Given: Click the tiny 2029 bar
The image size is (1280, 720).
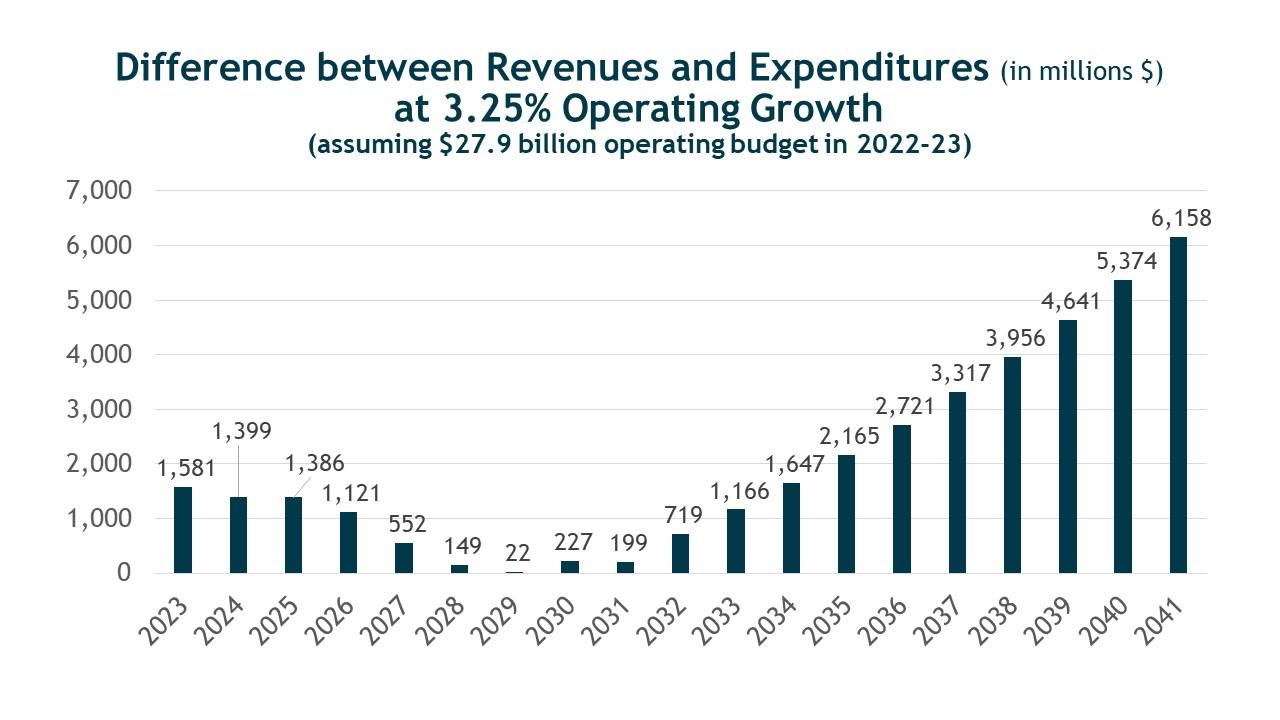Looking at the screenshot, I should point(514,572).
